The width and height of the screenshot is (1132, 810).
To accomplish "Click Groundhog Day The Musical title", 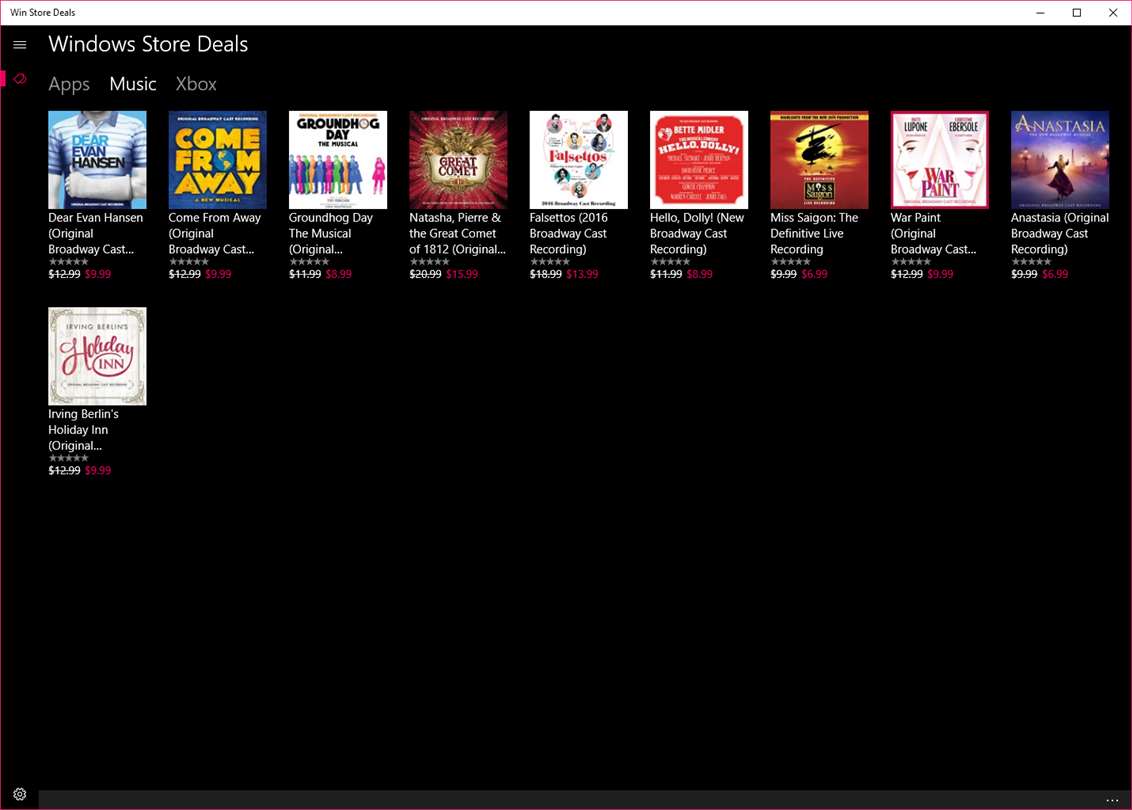I will coord(331,233).
